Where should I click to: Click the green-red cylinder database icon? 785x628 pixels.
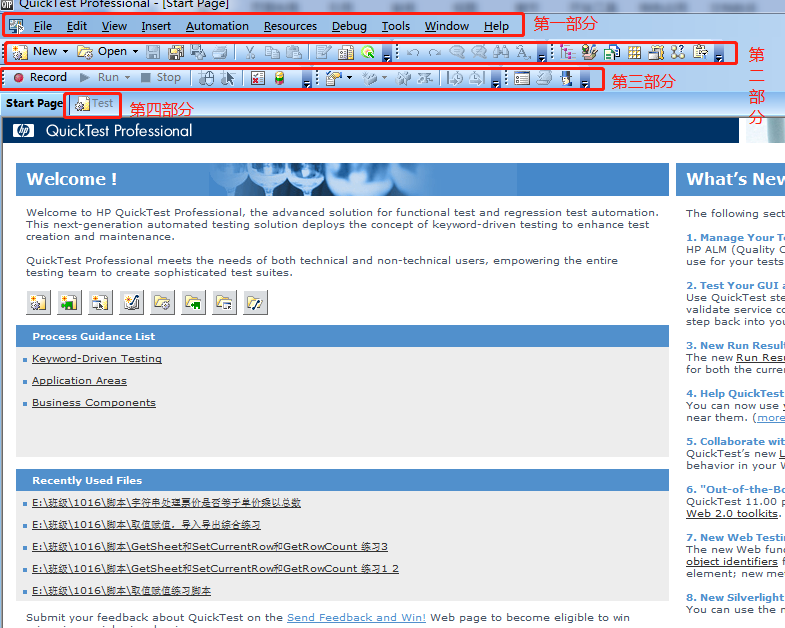point(279,78)
